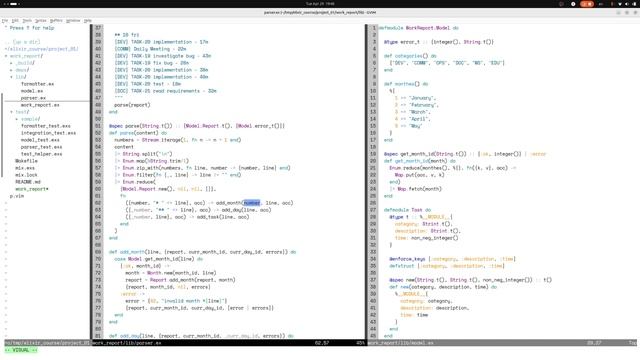Open the volume icon in system tray

(627, 4)
